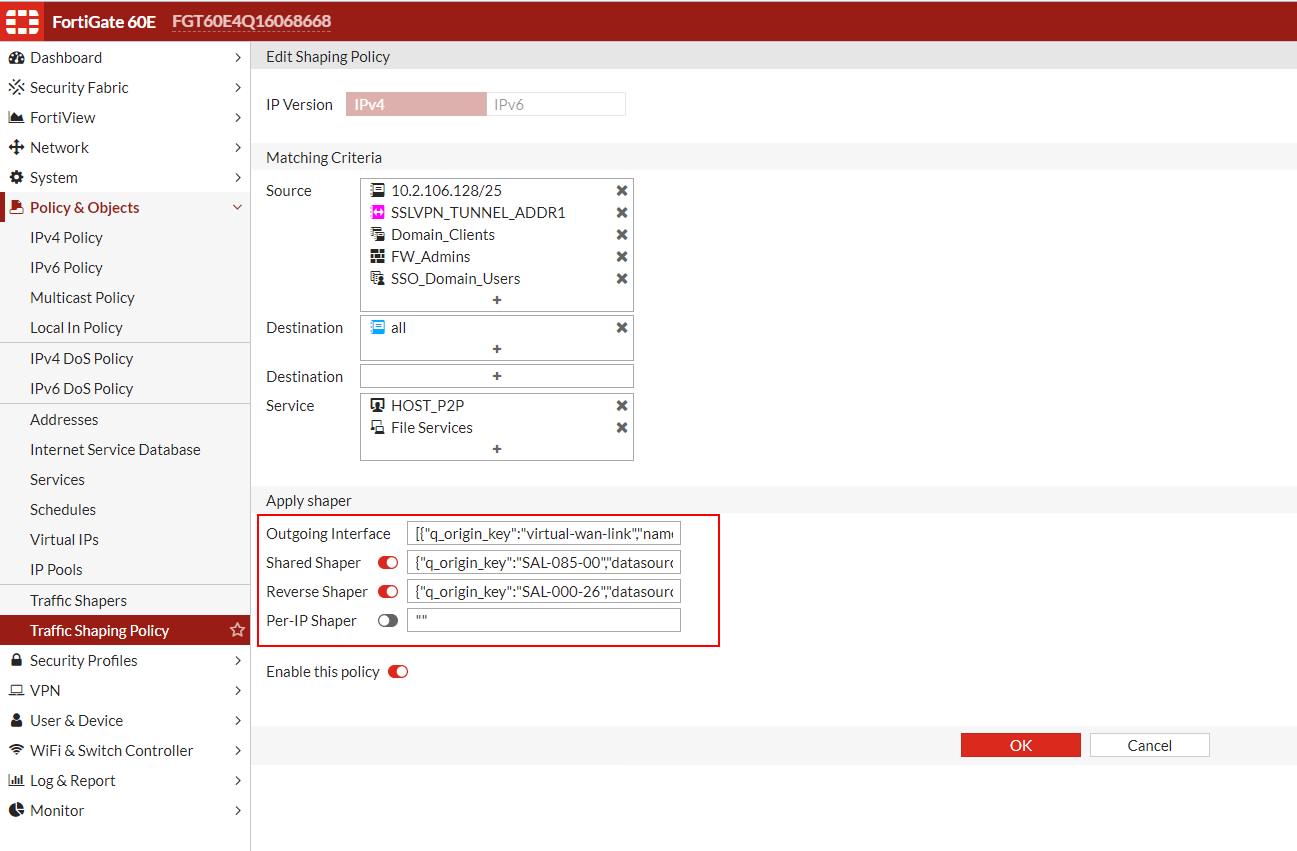Remove File Services from Service
1297x851 pixels.
622,428
